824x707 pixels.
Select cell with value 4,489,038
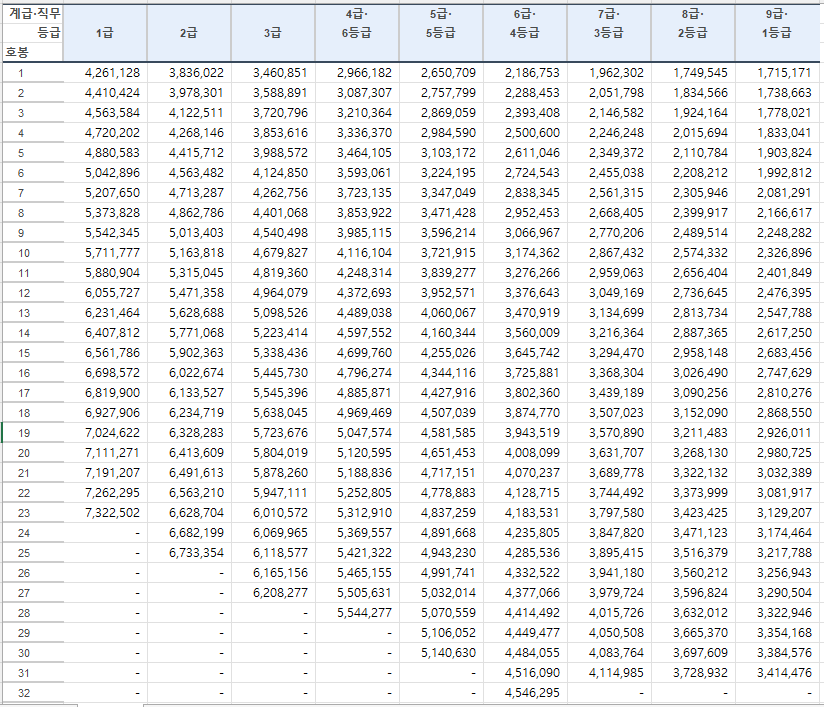(357, 312)
